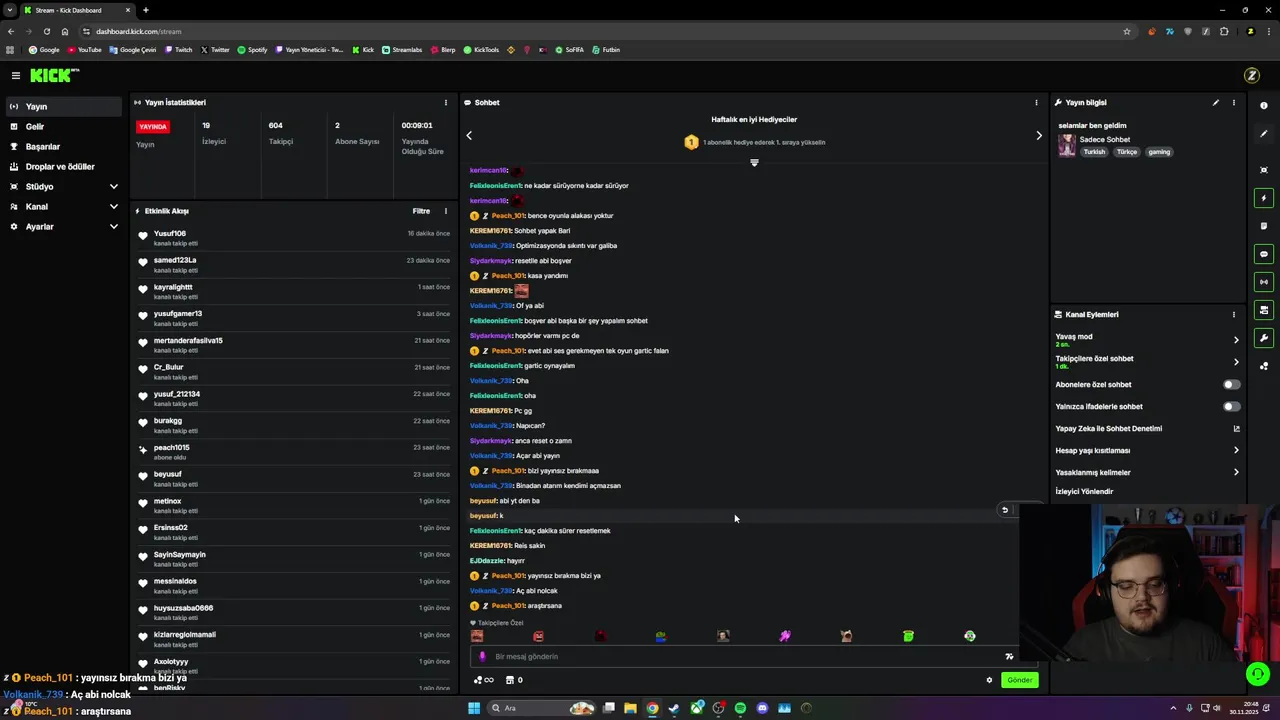Toggle Yalnızca ifadelerle sohbet switch
The image size is (1280, 720).
[x=1232, y=406]
